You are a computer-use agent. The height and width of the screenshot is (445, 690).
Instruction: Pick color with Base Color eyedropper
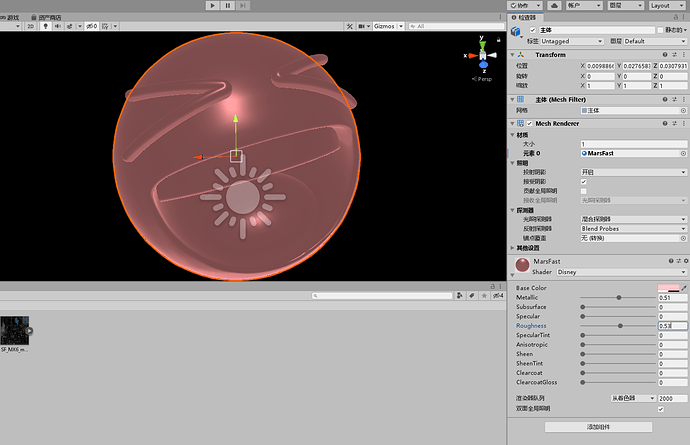pyautogui.click(x=683, y=288)
